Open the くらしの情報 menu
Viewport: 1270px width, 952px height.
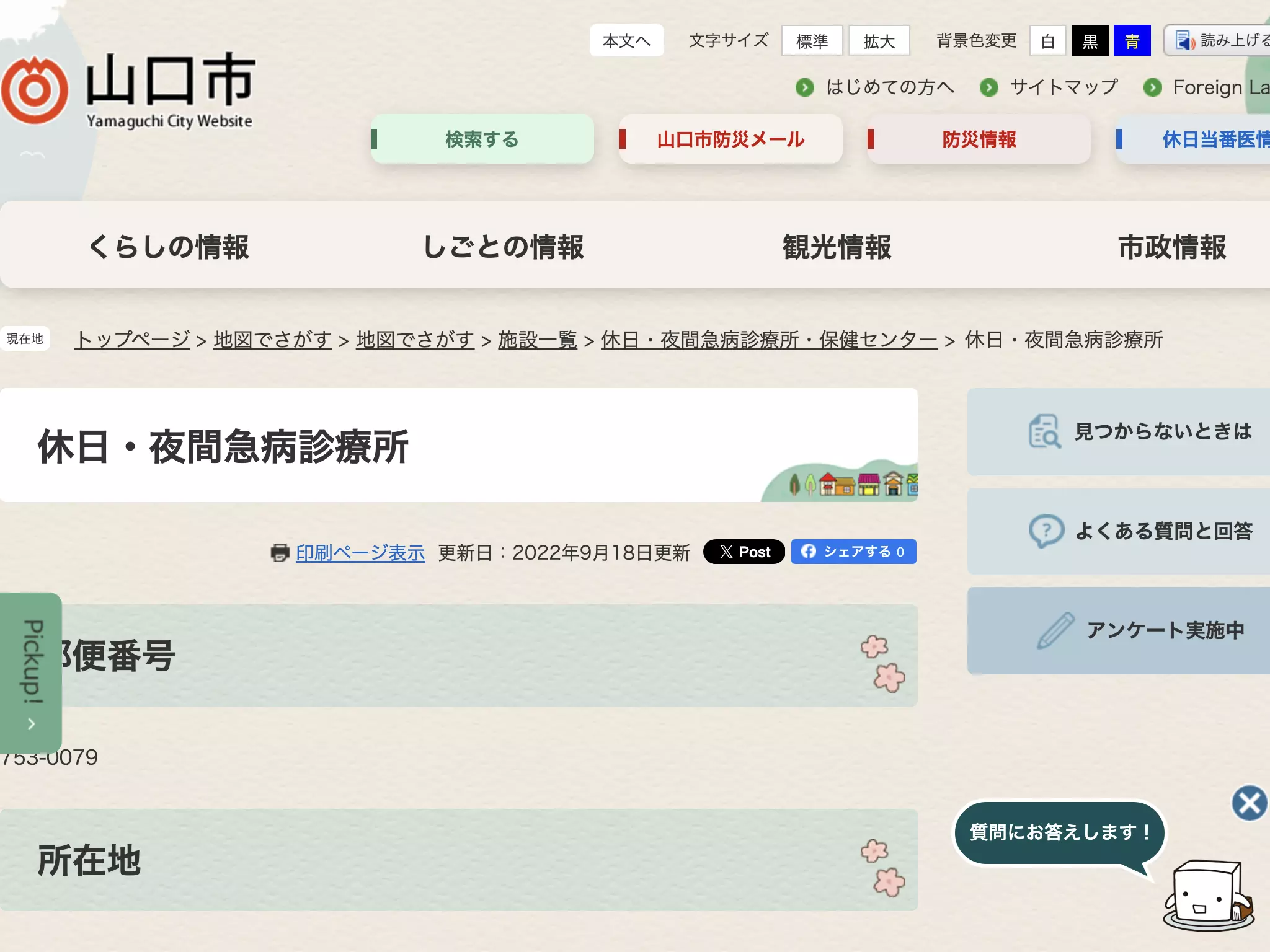coord(168,246)
